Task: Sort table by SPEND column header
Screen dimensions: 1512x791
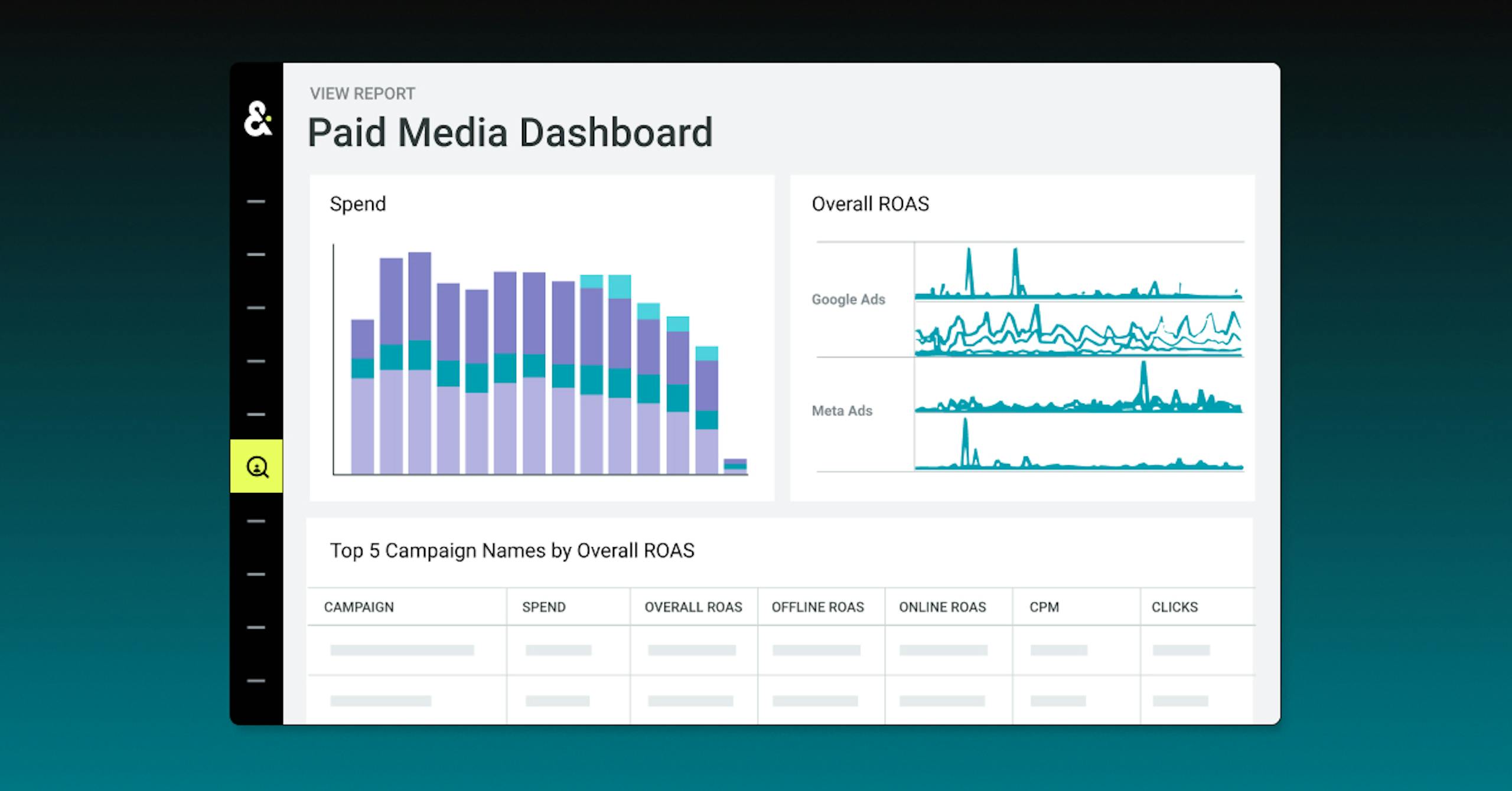Action: (x=543, y=607)
